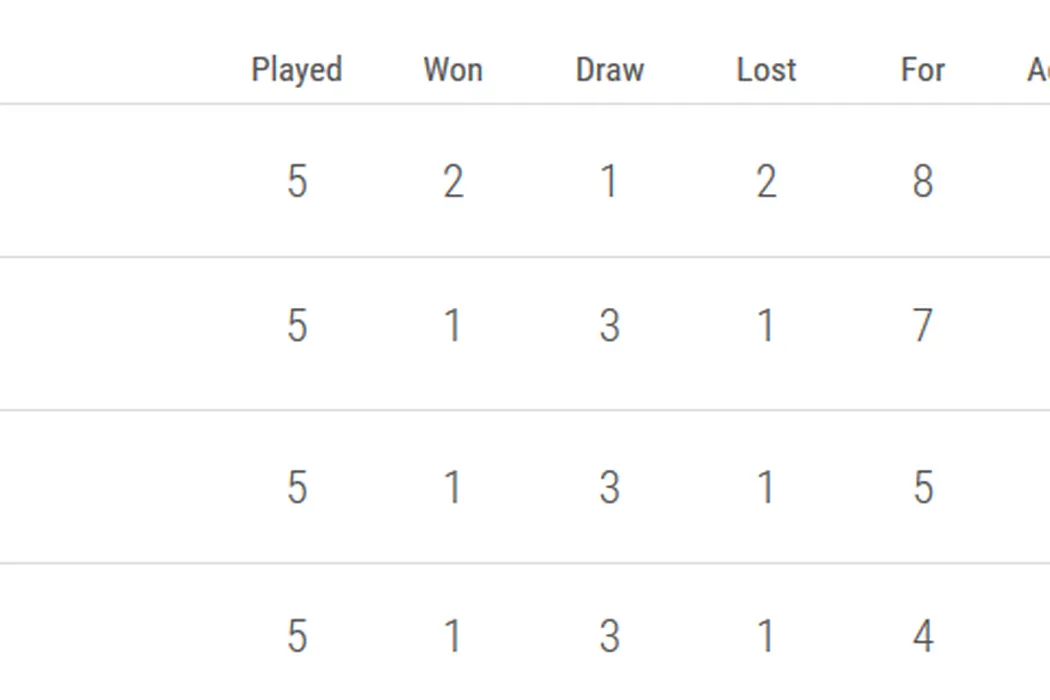
Task: Click the Played value 5 in third row
Action: 297,488
